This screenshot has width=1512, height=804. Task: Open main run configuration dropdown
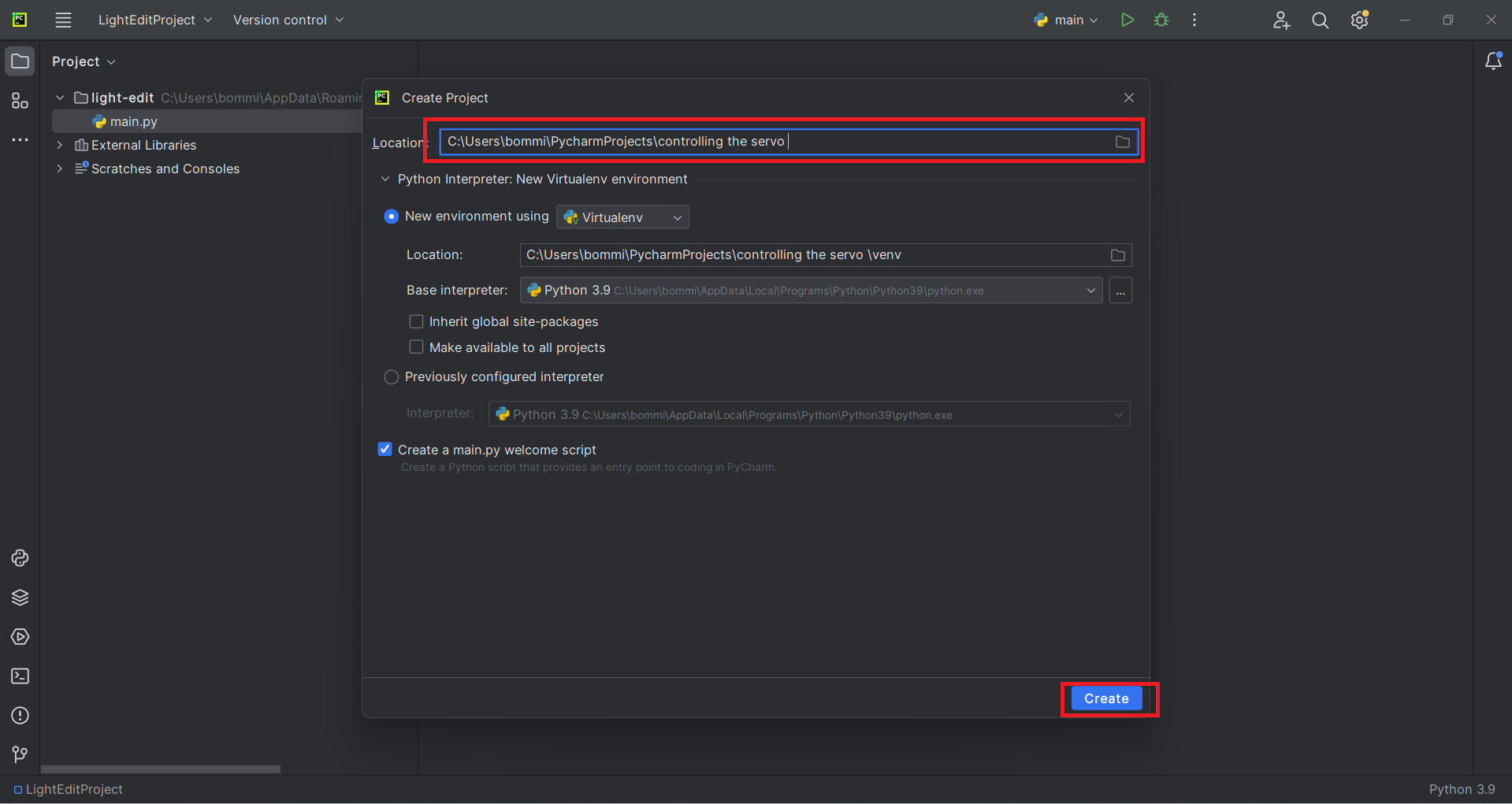(1066, 20)
